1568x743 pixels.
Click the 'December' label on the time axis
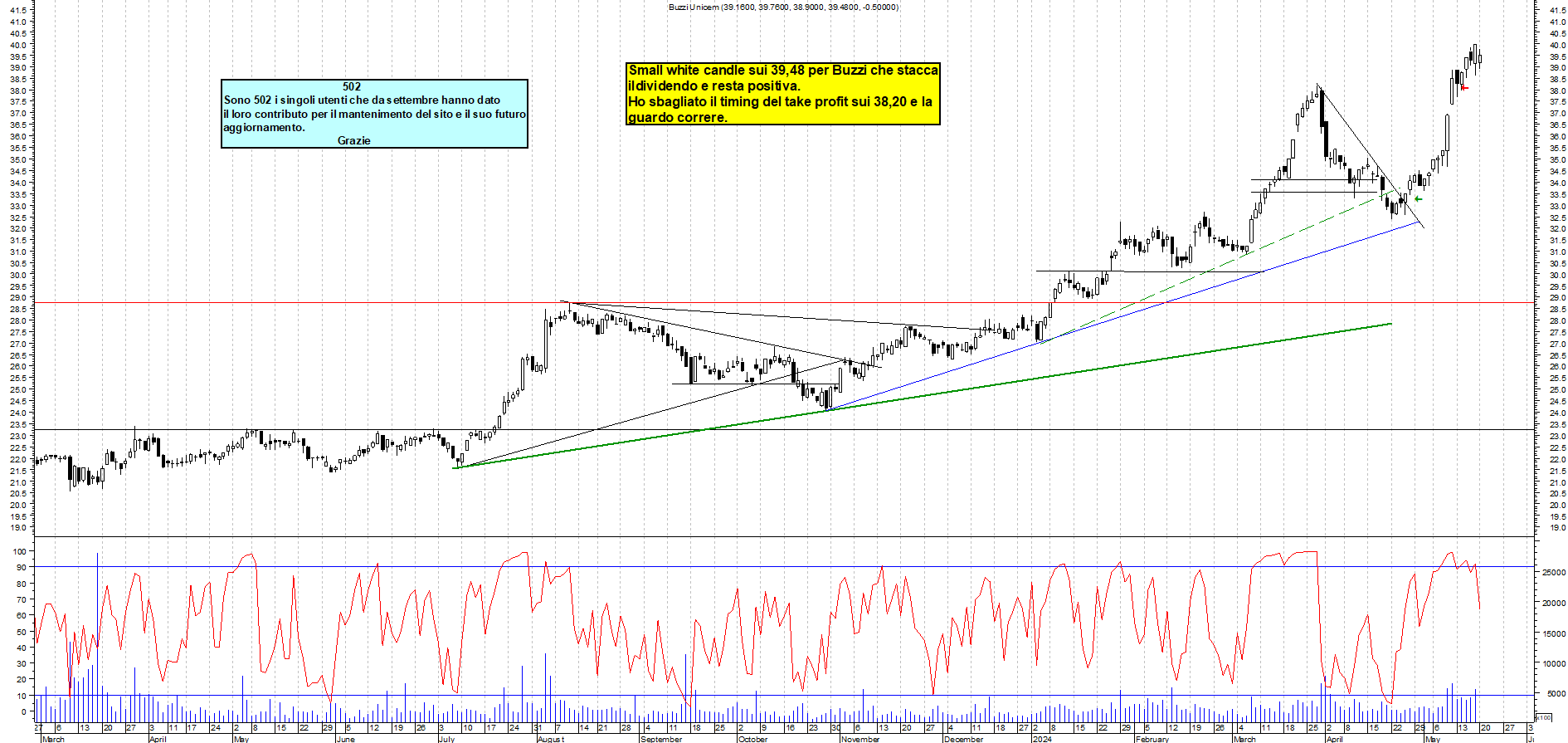point(963,739)
